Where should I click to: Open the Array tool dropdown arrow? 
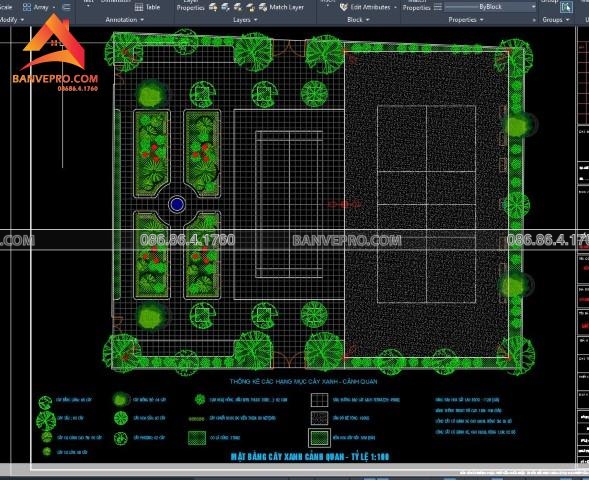(x=54, y=7)
